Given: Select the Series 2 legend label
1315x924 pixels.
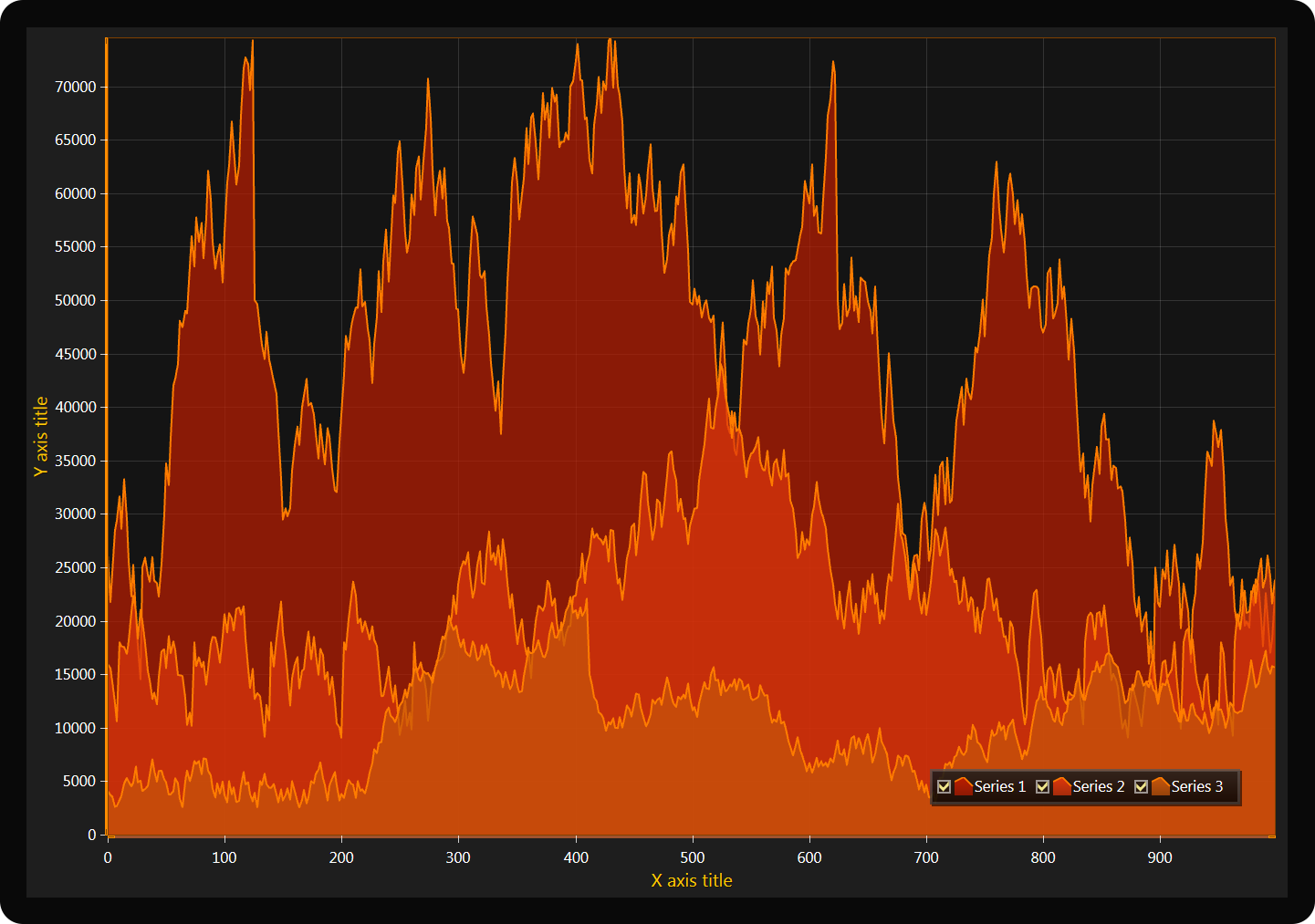Looking at the screenshot, I should point(1098,786).
